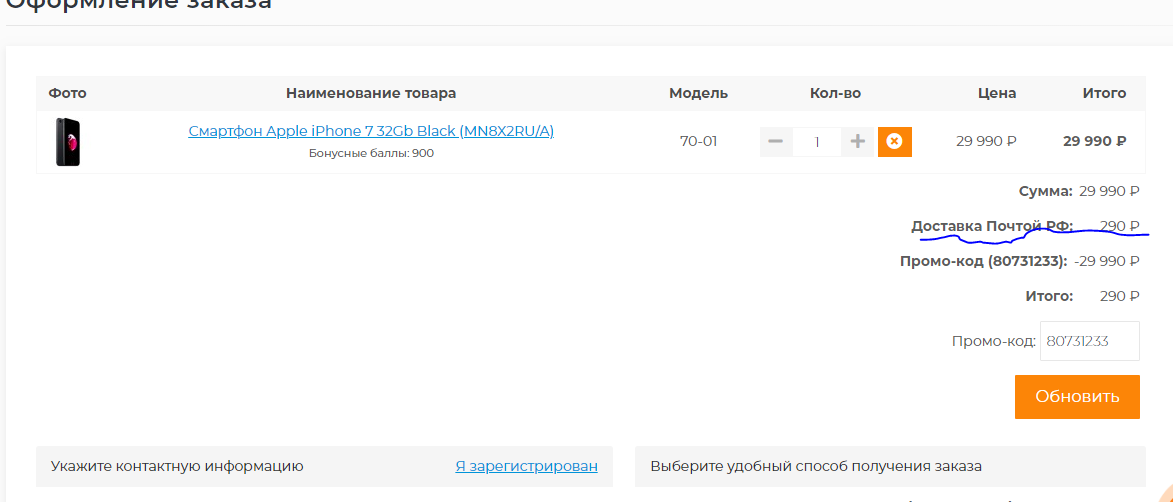Increase iPhone 7 quantity with plus button
Viewport: 1173px width, 502px height.
[857, 141]
